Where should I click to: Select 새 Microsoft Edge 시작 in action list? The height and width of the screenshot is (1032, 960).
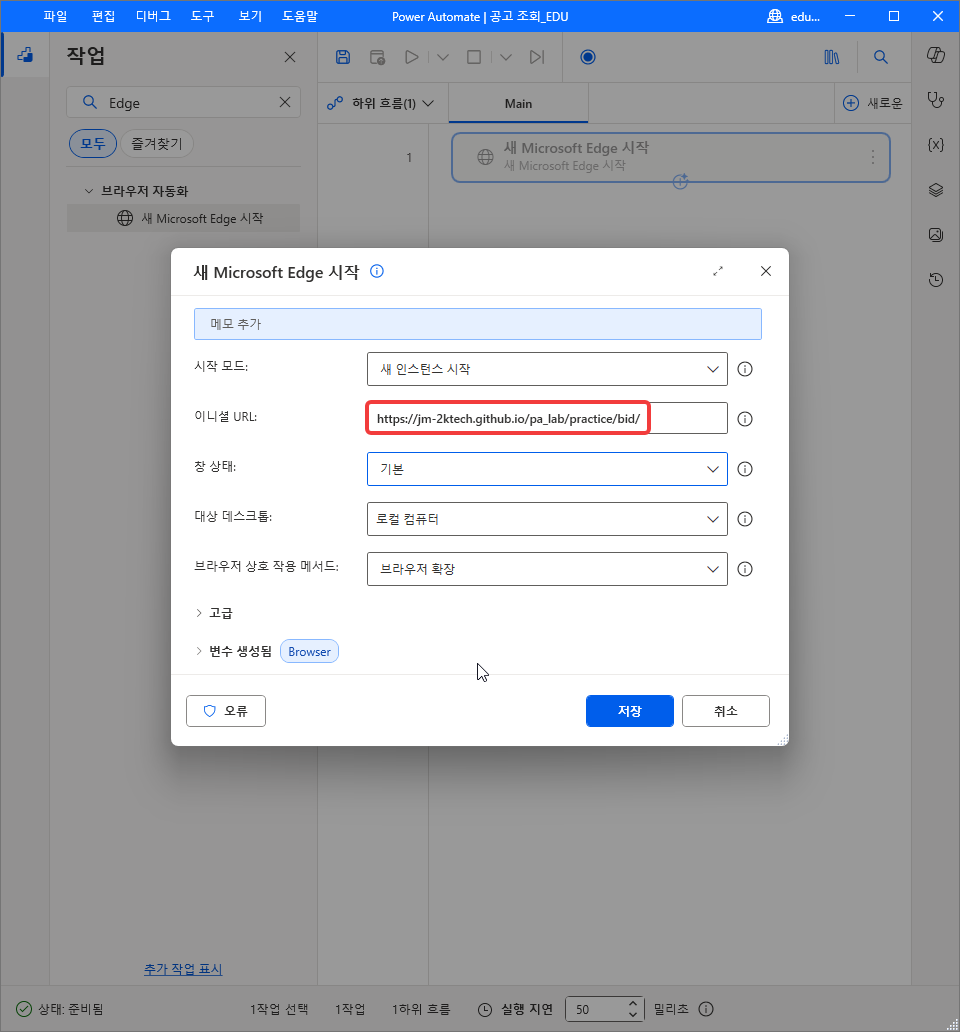184,218
